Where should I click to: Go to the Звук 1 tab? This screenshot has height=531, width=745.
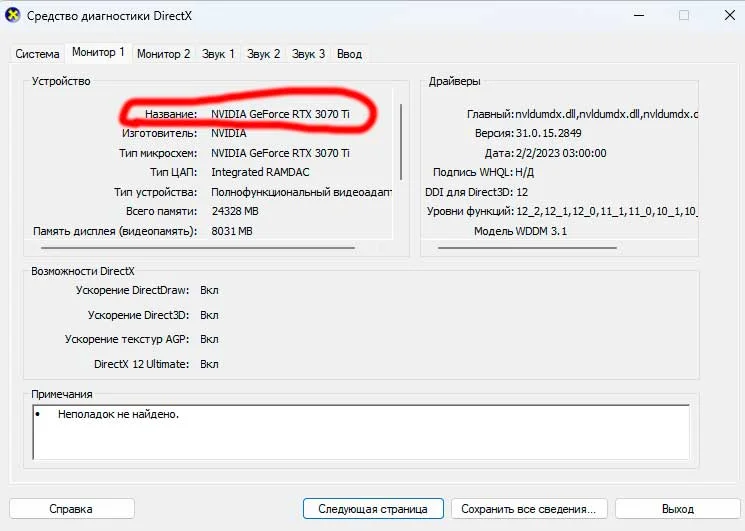click(x=218, y=54)
